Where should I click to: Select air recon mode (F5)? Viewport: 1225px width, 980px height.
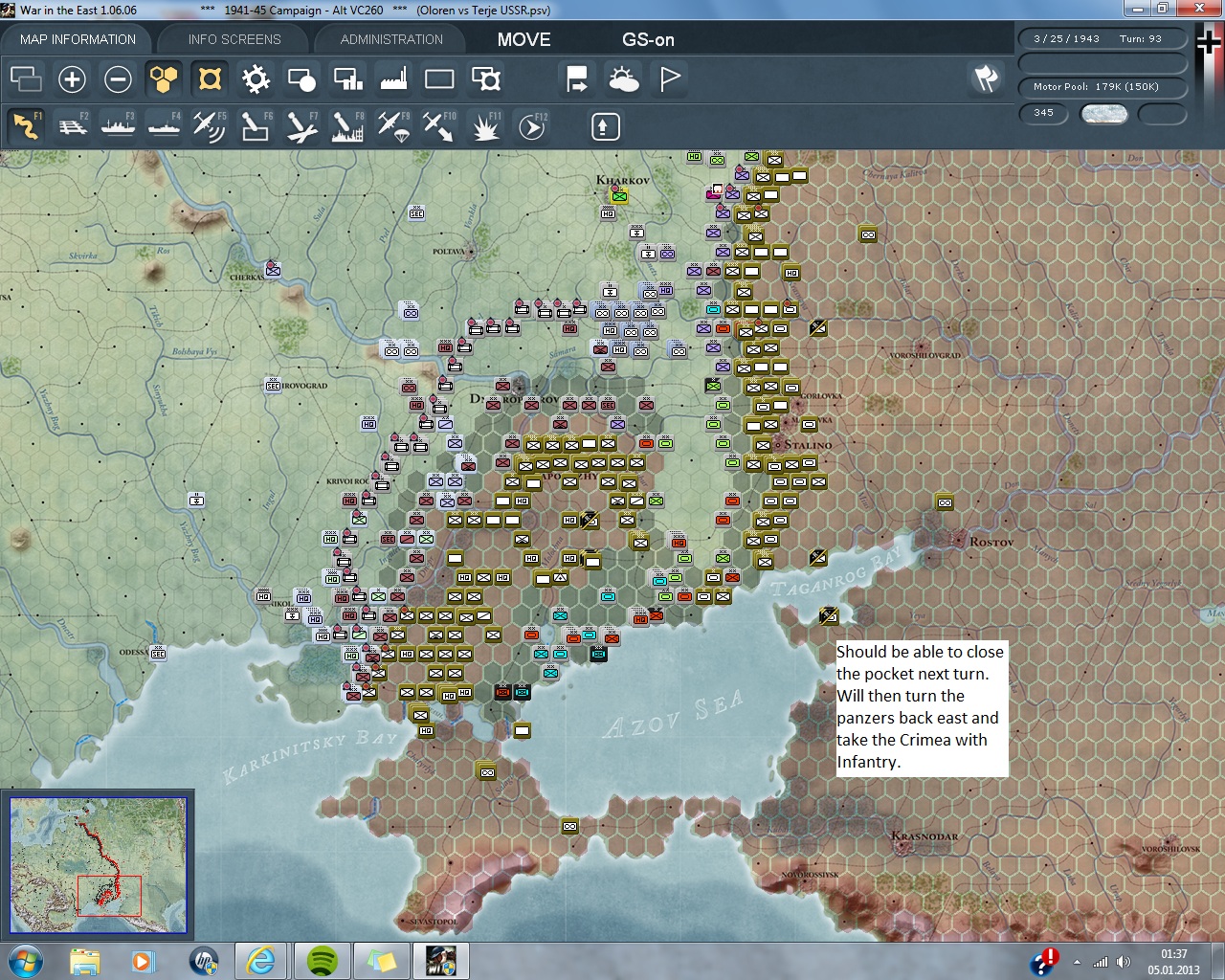coord(210,126)
